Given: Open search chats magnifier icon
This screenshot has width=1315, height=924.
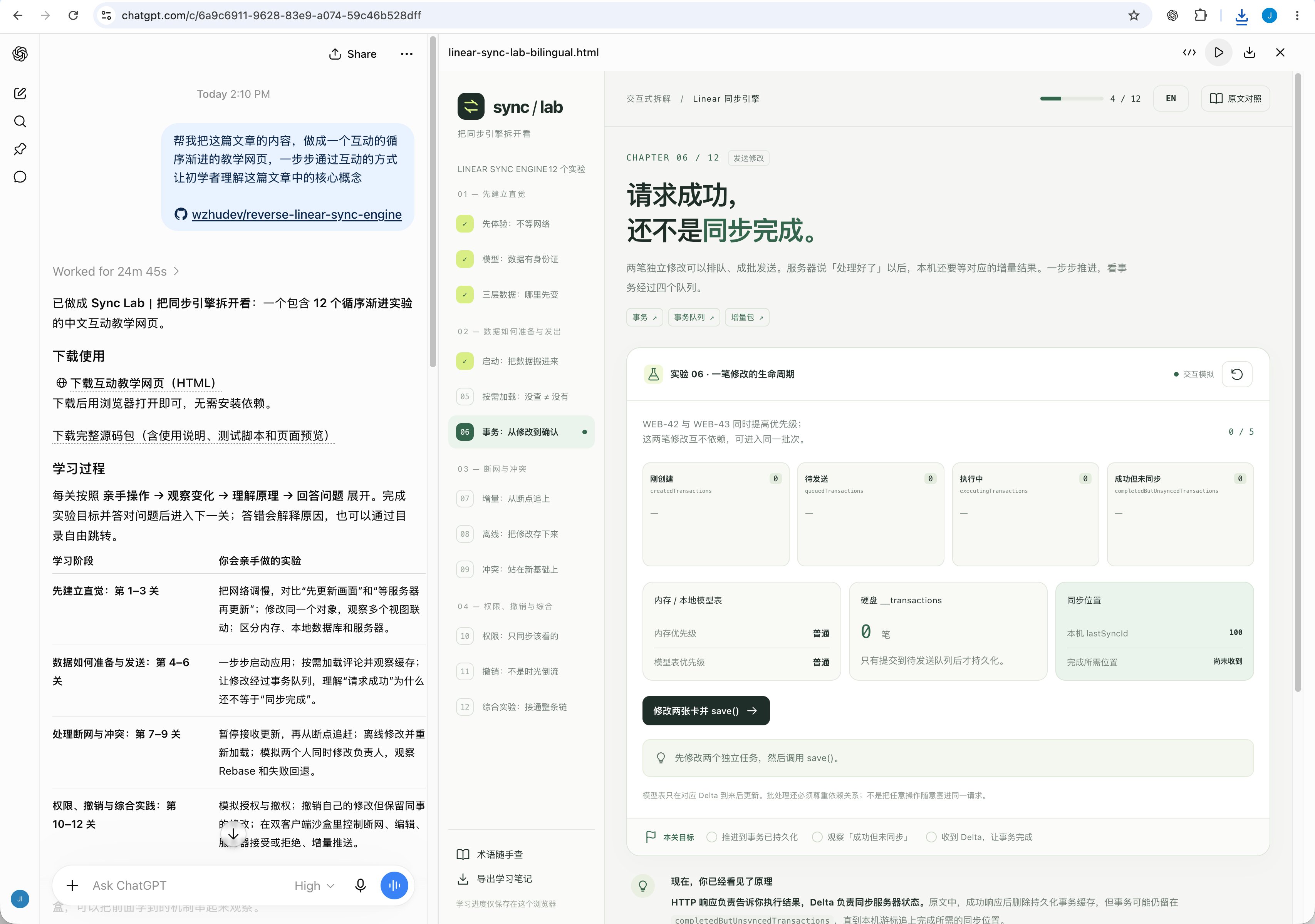Looking at the screenshot, I should click(x=20, y=121).
